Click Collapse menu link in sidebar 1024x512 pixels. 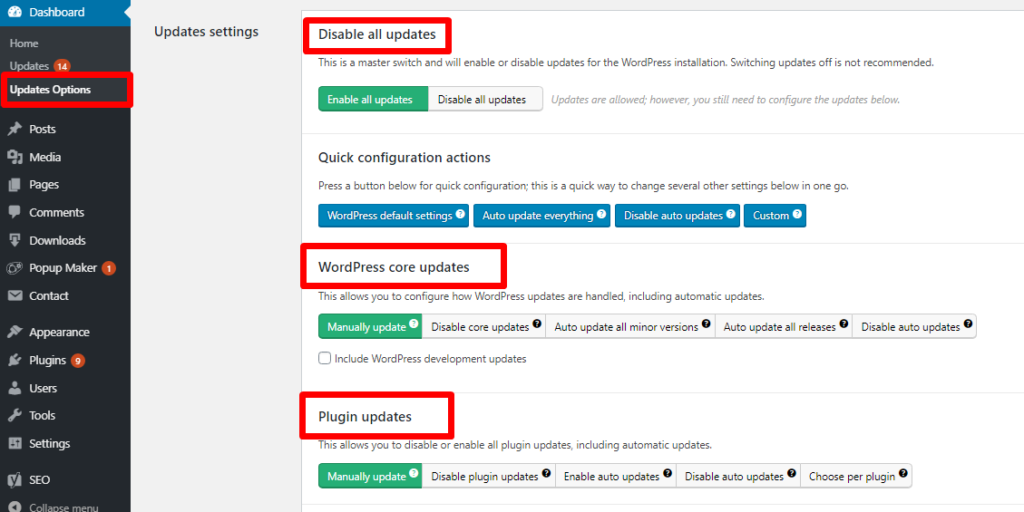63,507
